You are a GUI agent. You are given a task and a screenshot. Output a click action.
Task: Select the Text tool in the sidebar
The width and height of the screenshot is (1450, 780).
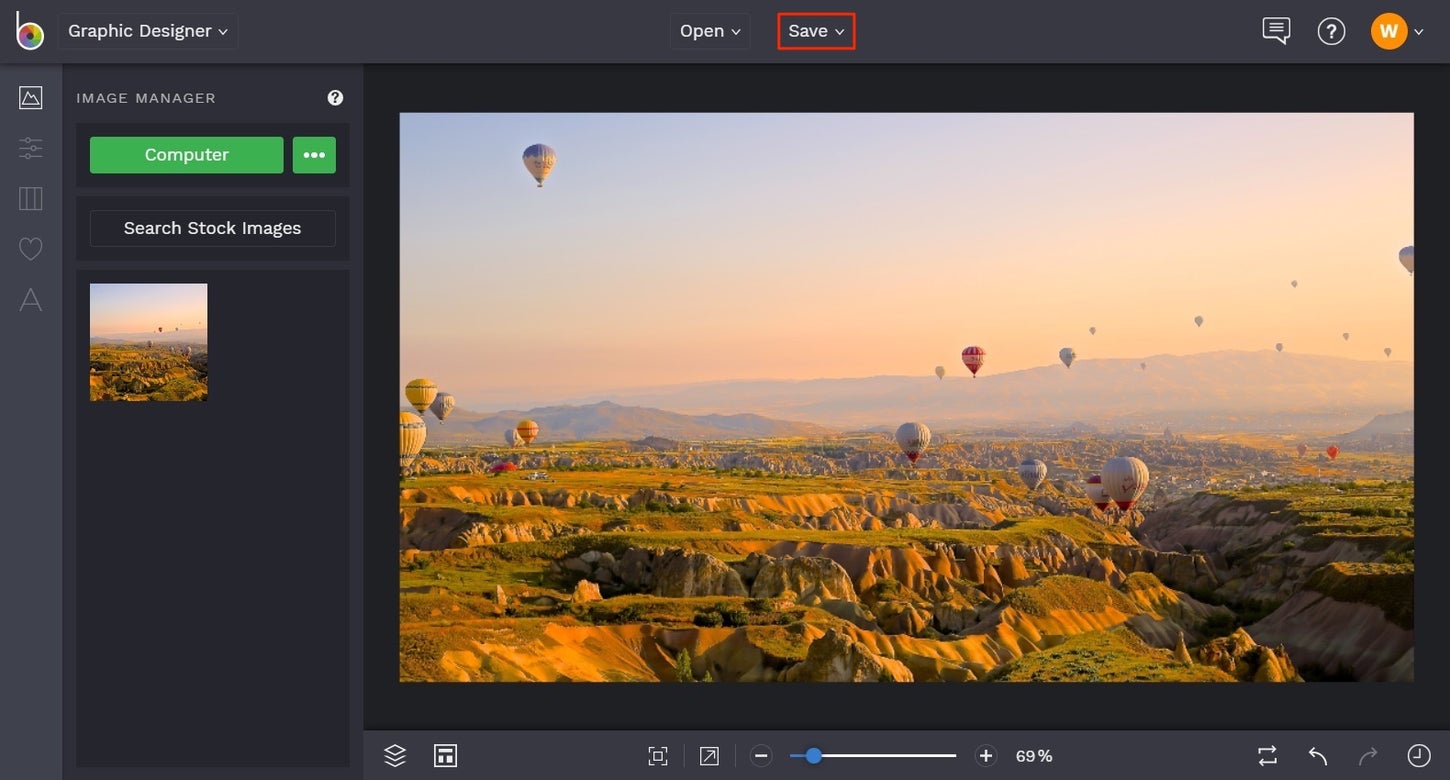[x=30, y=300]
